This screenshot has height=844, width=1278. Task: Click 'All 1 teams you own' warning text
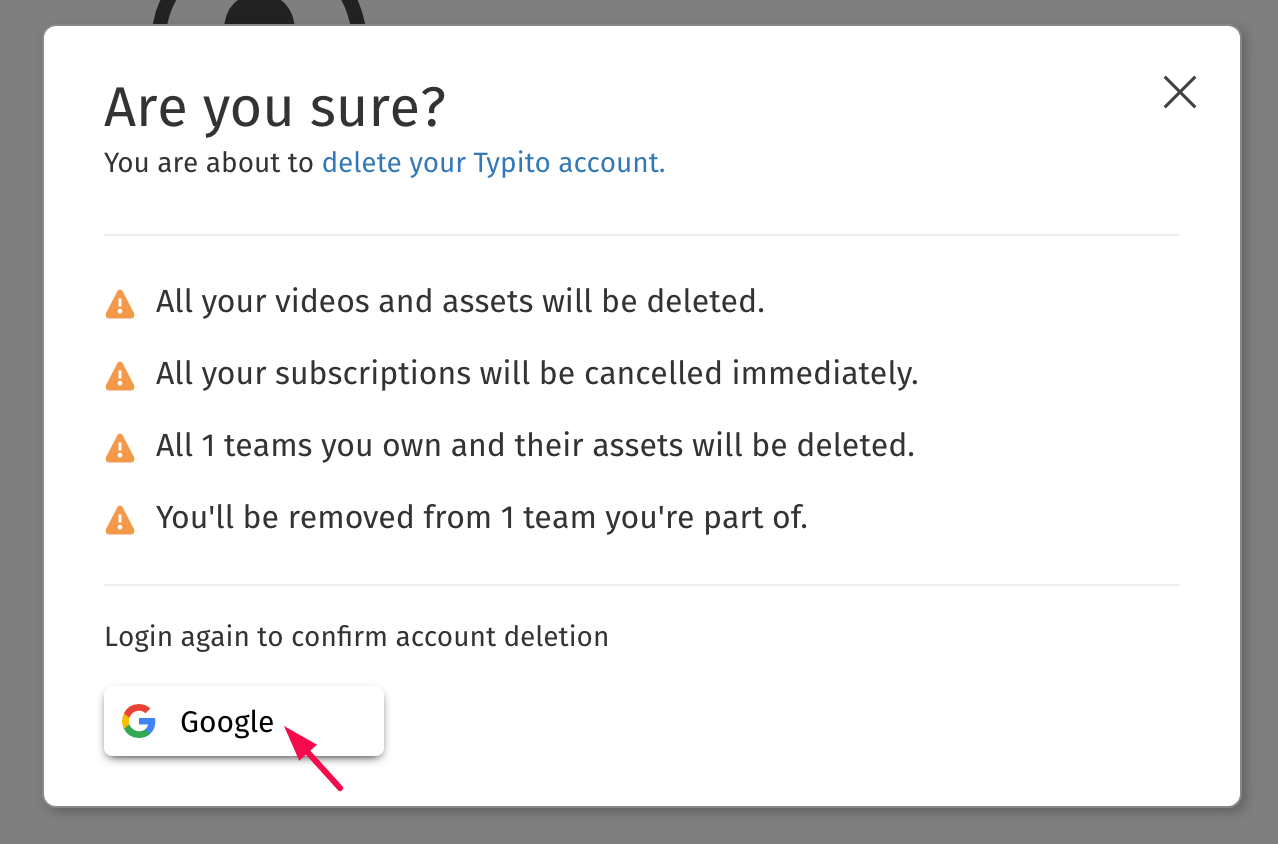(535, 445)
